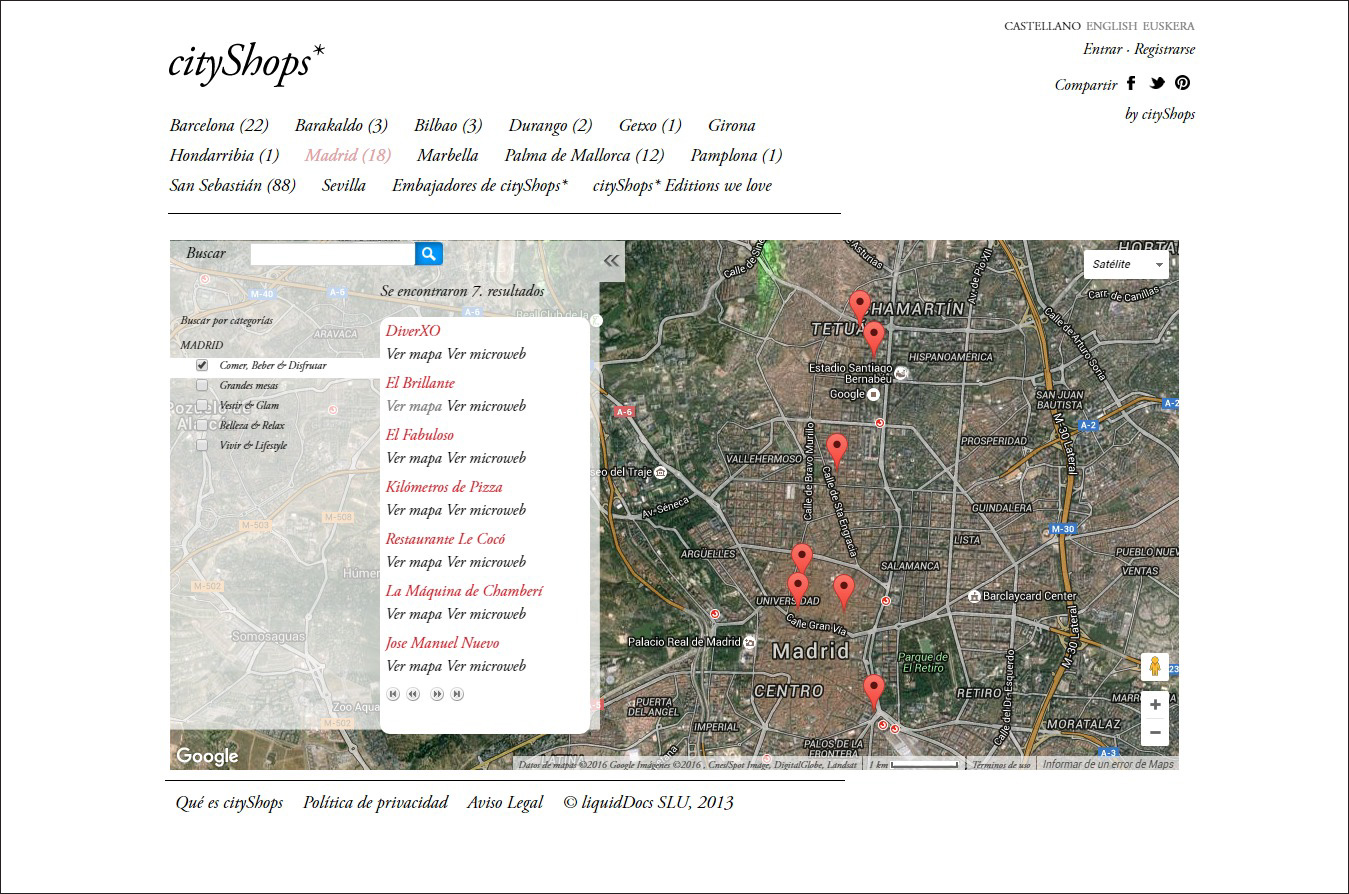Switch language to CASTELLANO
The height and width of the screenshot is (894, 1349).
coord(1042,26)
